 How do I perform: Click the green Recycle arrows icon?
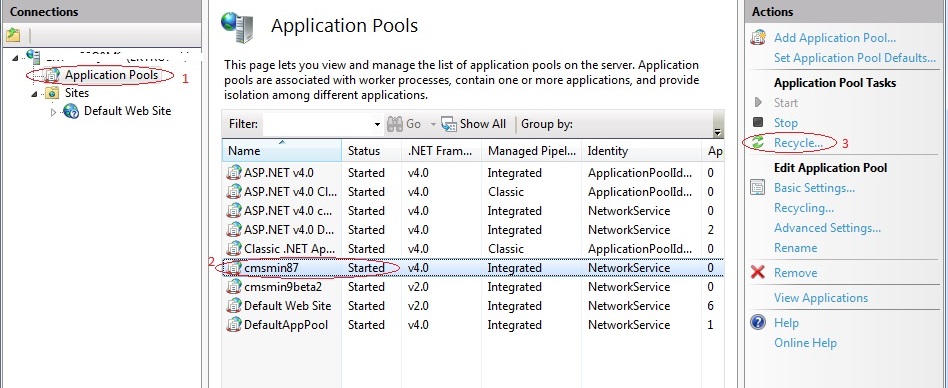pyautogui.click(x=758, y=143)
